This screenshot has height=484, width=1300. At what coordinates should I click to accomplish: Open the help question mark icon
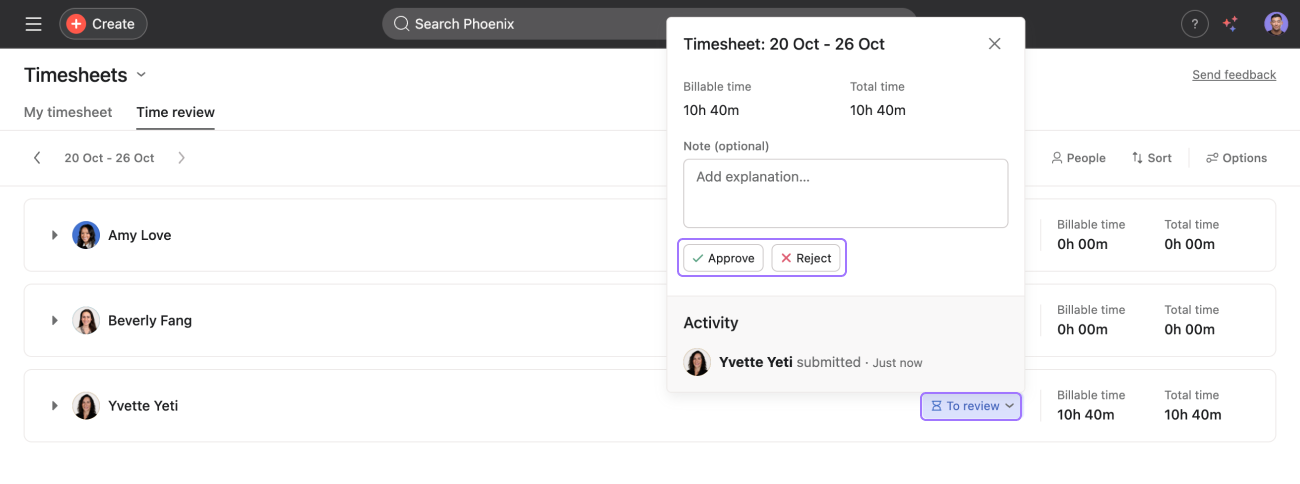pyautogui.click(x=1194, y=24)
